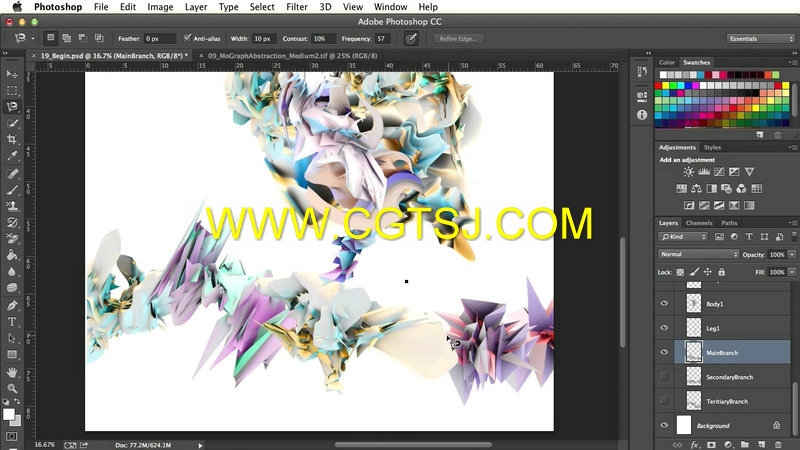Screen dimensions: 800x450
Task: Open the Essentials workspace dropdown
Action: (x=761, y=39)
